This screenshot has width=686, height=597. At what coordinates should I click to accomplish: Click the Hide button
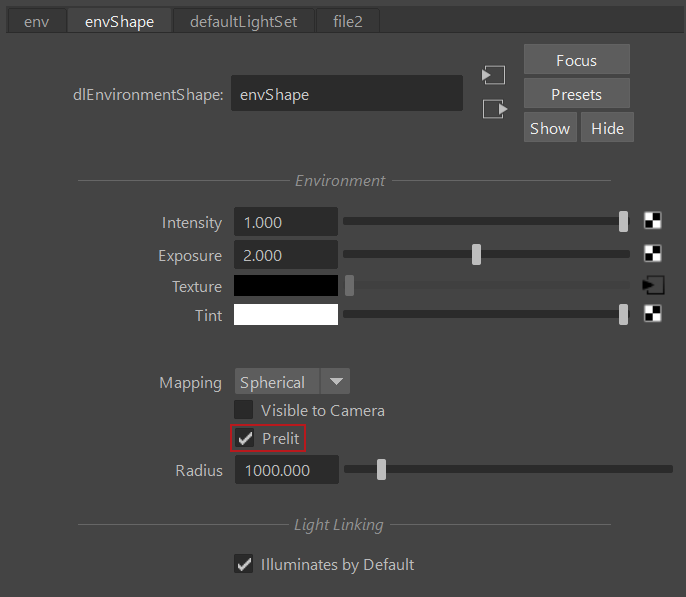[x=607, y=128]
